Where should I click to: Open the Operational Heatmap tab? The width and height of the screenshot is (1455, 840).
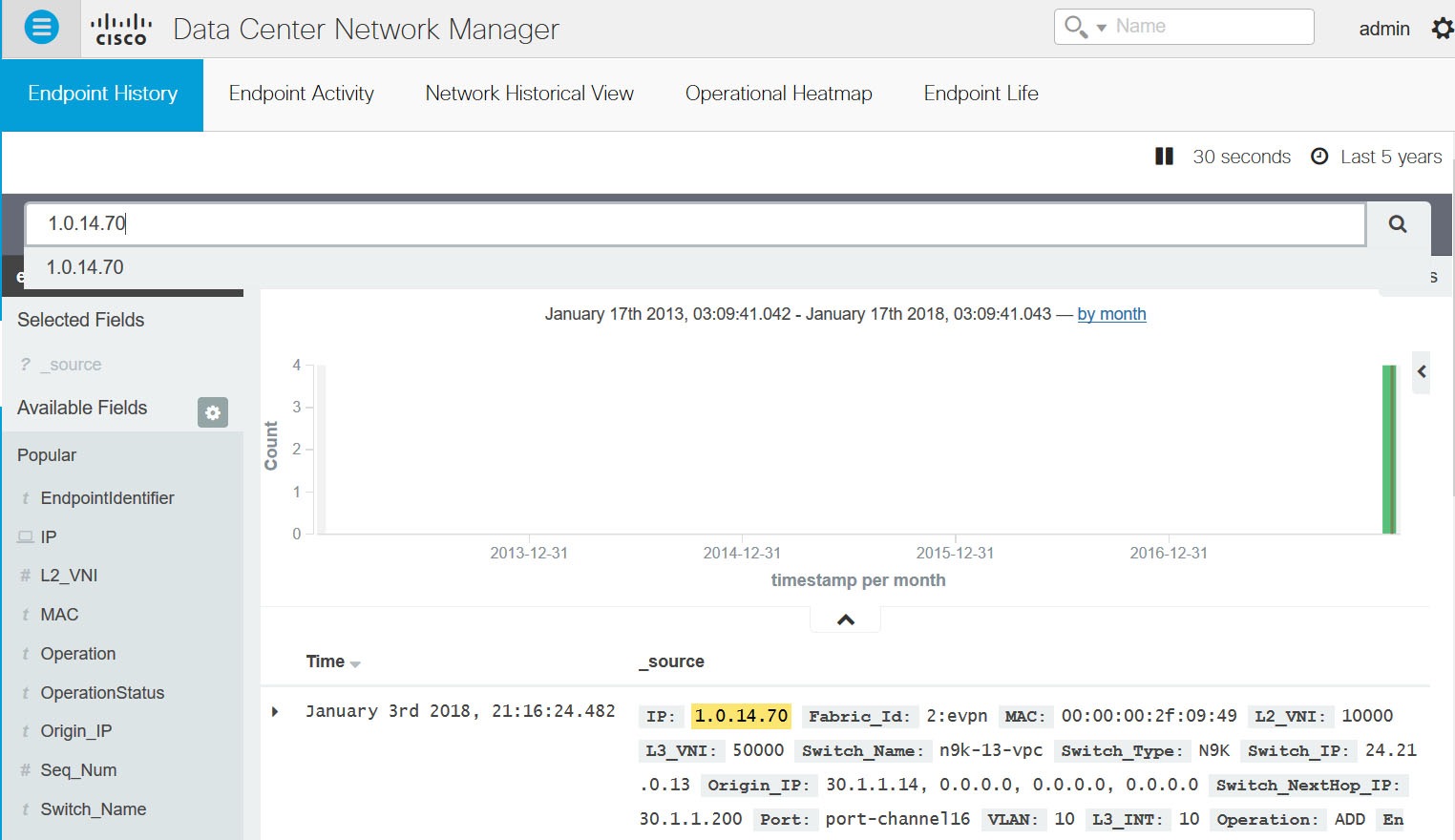tap(778, 94)
